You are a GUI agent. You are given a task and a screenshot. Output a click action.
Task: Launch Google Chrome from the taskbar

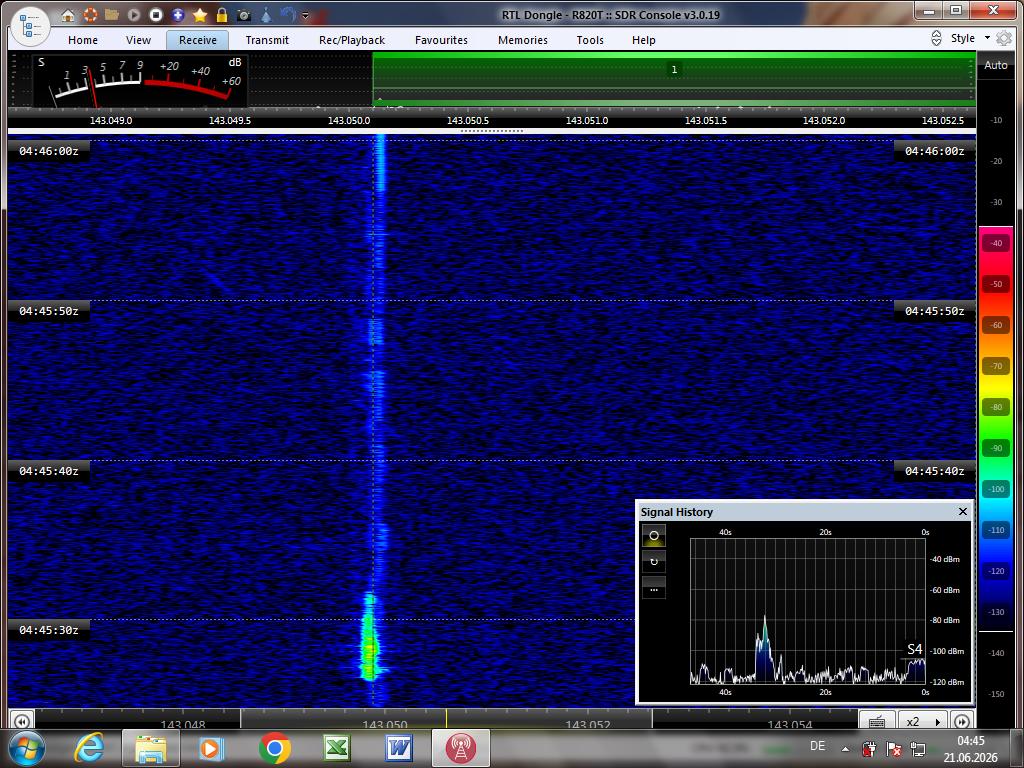(x=274, y=748)
